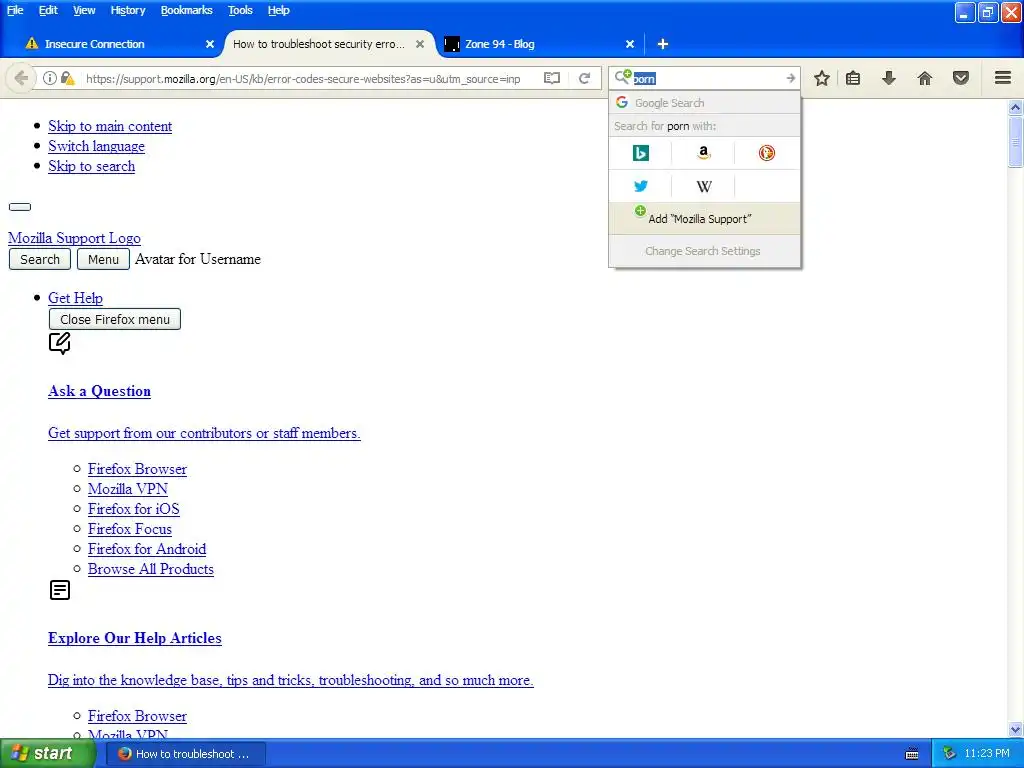This screenshot has height=768, width=1024.
Task: Go back using the back arrow button
Action: click(21, 78)
